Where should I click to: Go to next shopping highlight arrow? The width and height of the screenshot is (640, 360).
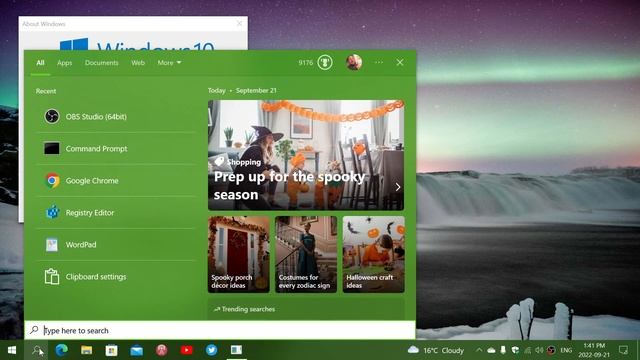pos(398,187)
